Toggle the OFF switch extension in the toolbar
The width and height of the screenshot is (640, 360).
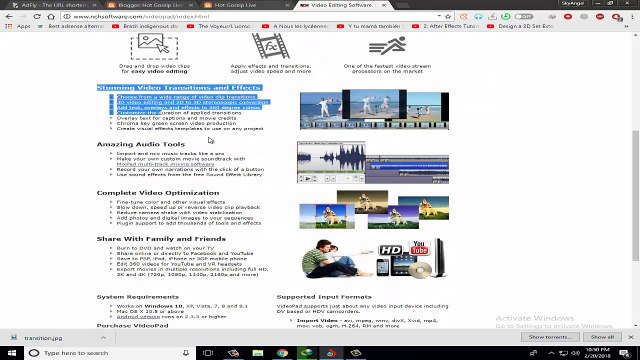524,16
